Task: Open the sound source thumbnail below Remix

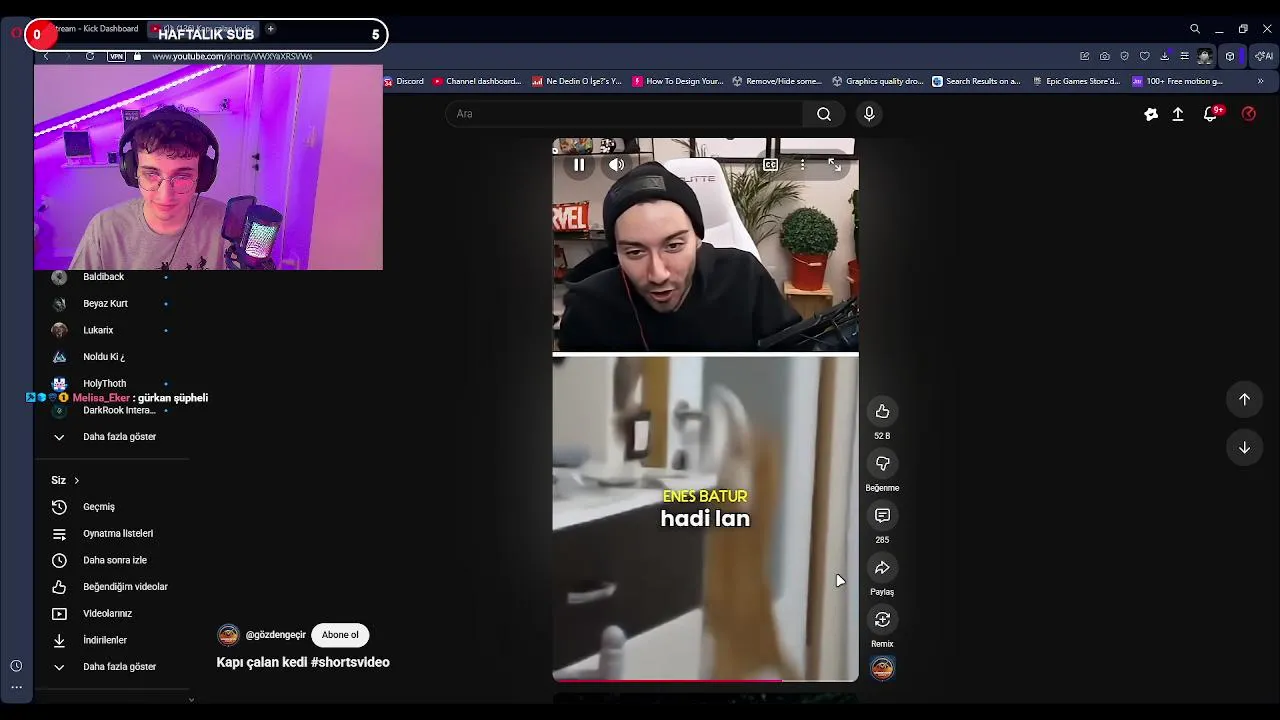Action: pos(882,668)
